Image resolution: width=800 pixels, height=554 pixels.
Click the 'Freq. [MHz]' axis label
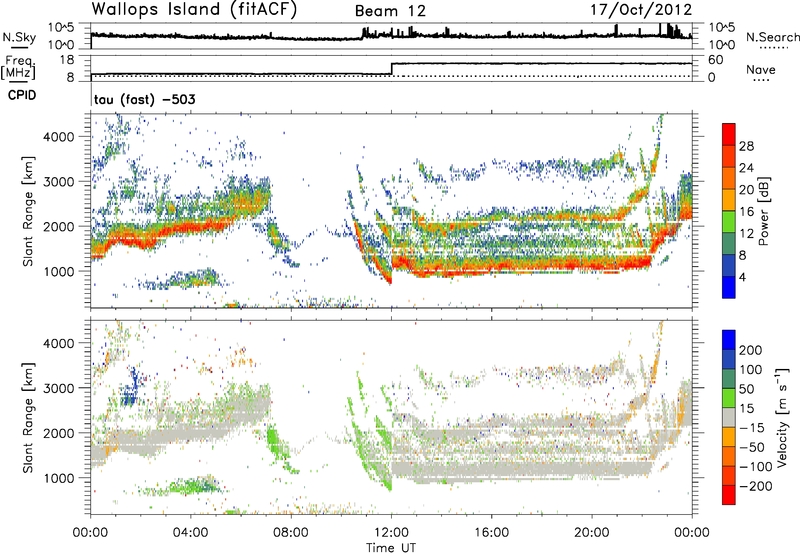point(18,67)
